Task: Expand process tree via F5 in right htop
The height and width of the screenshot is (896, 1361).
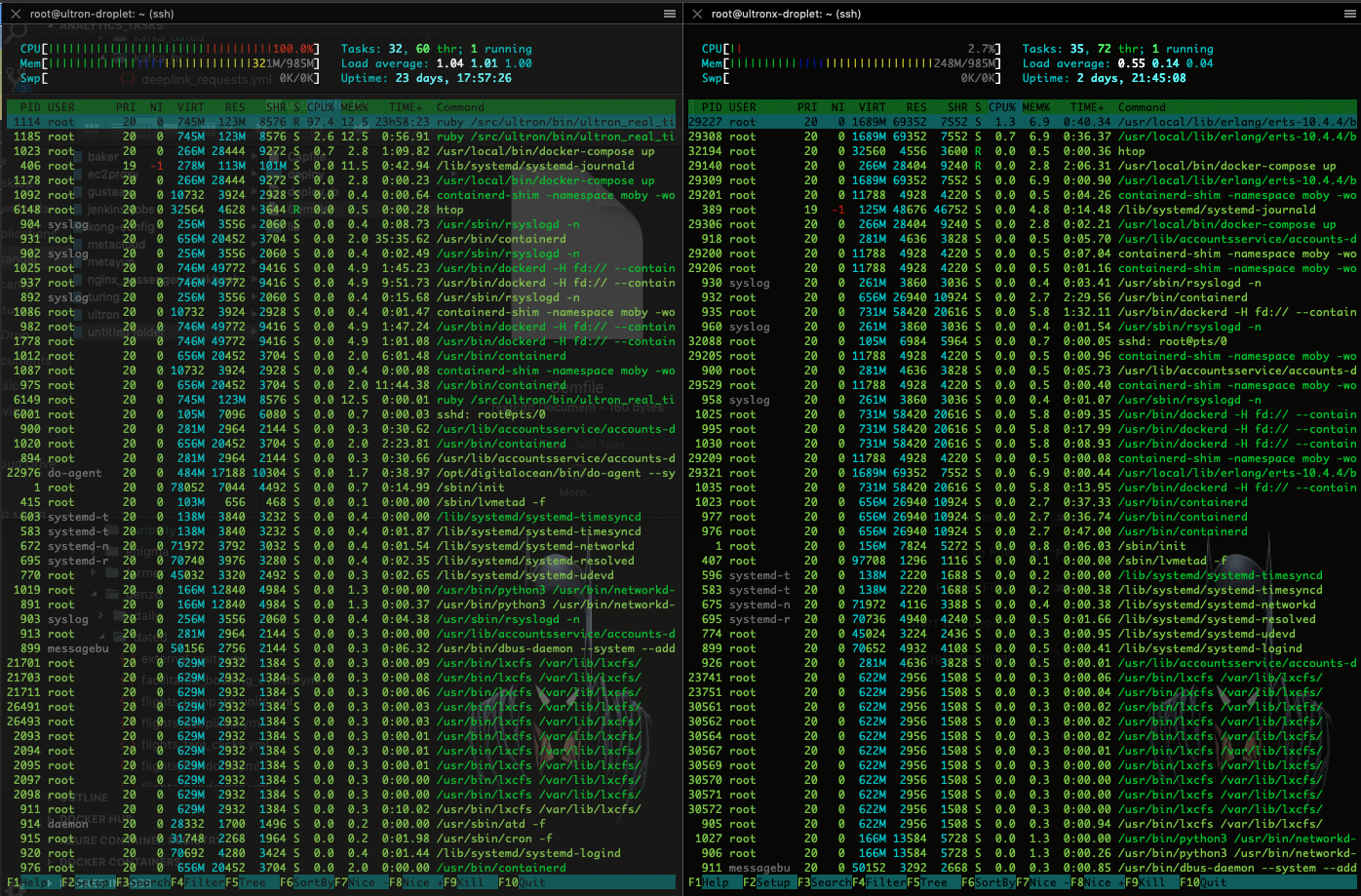Action: click(931, 881)
